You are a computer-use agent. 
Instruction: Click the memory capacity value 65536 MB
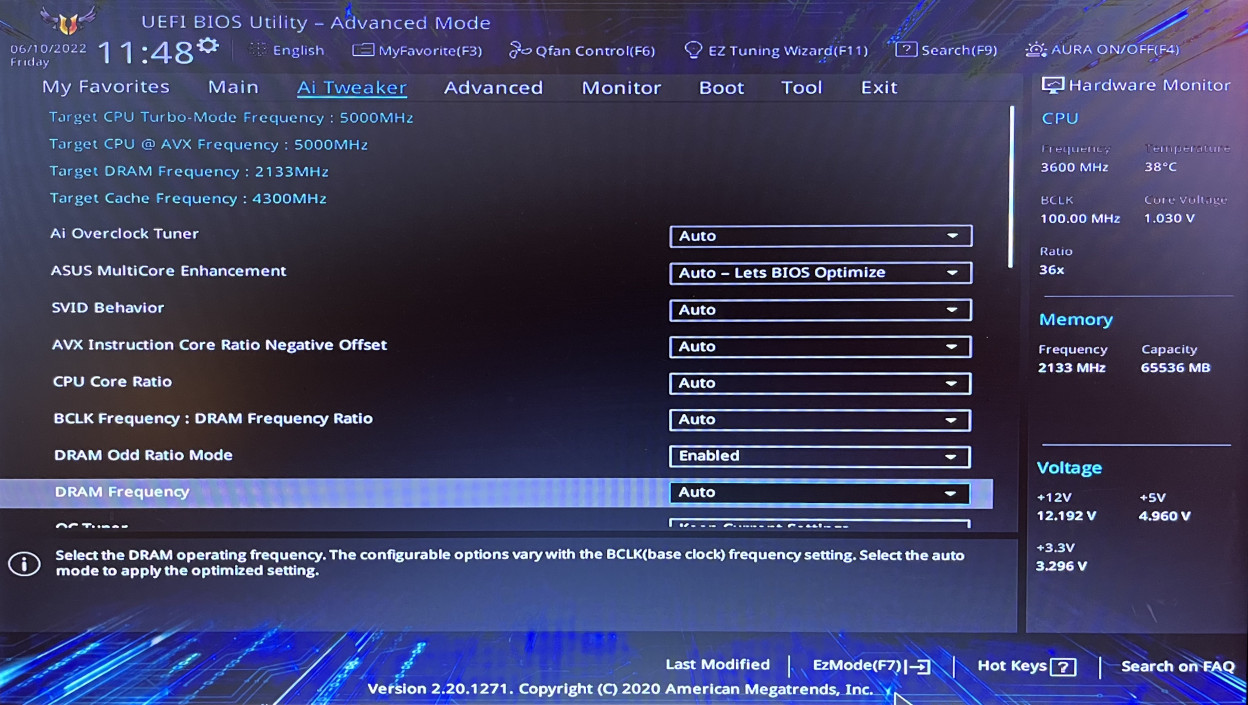tap(1176, 368)
